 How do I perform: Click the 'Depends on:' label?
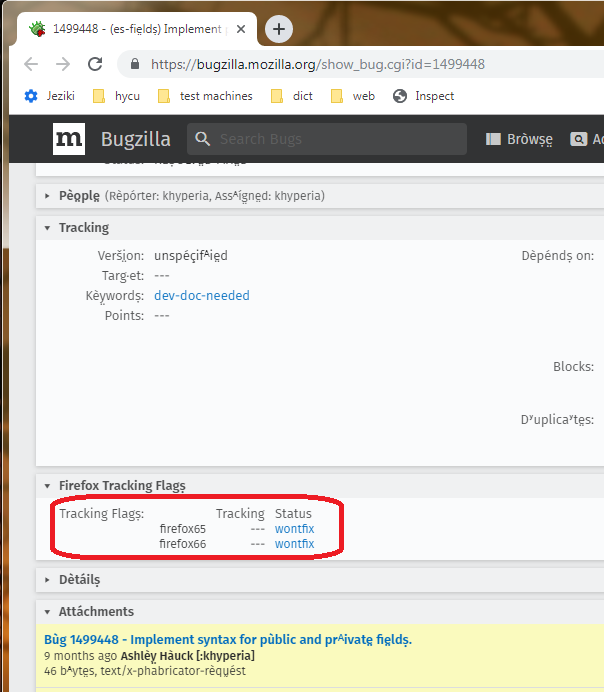pyautogui.click(x=558, y=256)
